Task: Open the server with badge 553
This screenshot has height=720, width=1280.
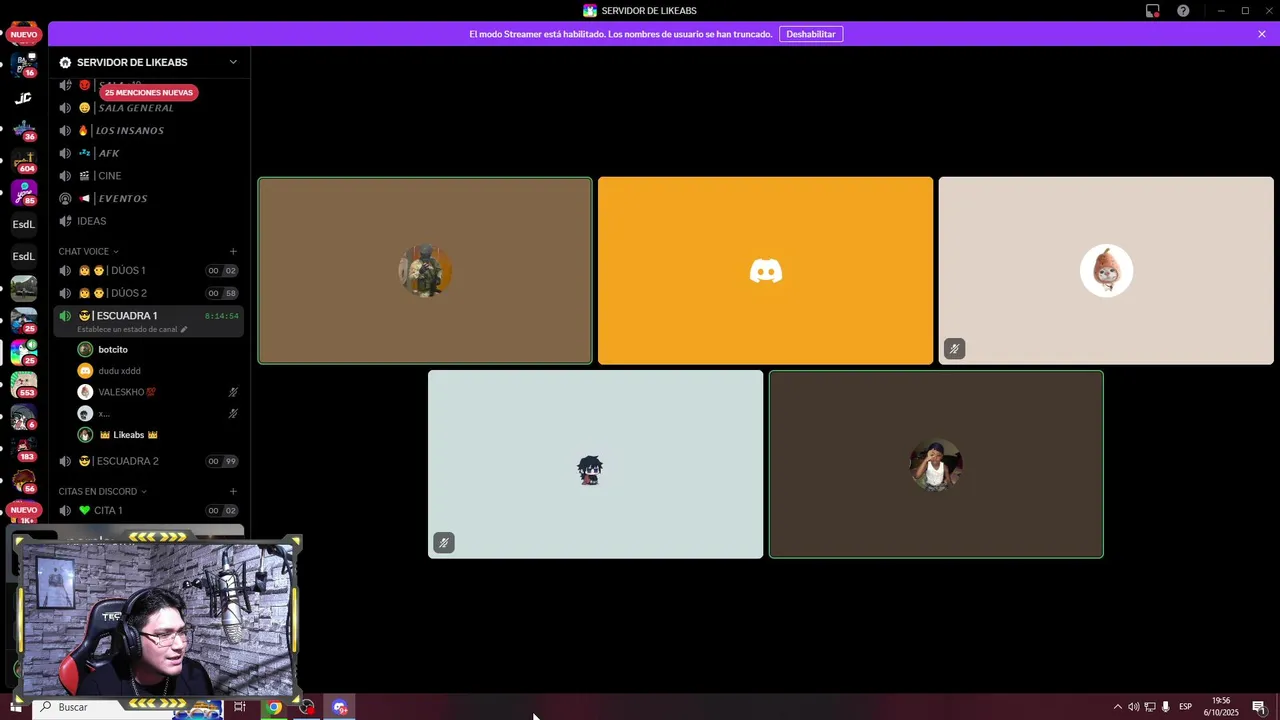Action: (x=24, y=385)
